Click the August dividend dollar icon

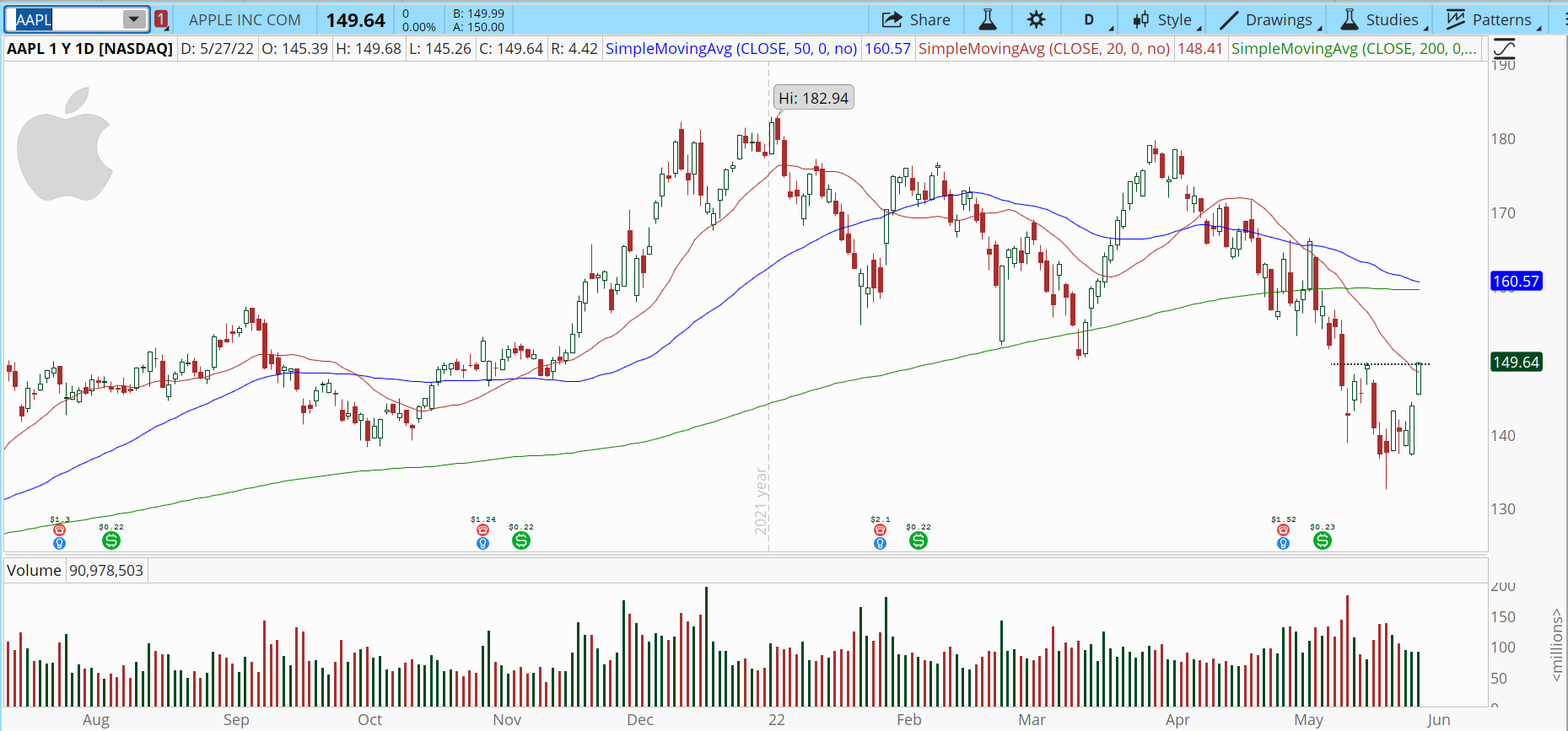tap(110, 540)
